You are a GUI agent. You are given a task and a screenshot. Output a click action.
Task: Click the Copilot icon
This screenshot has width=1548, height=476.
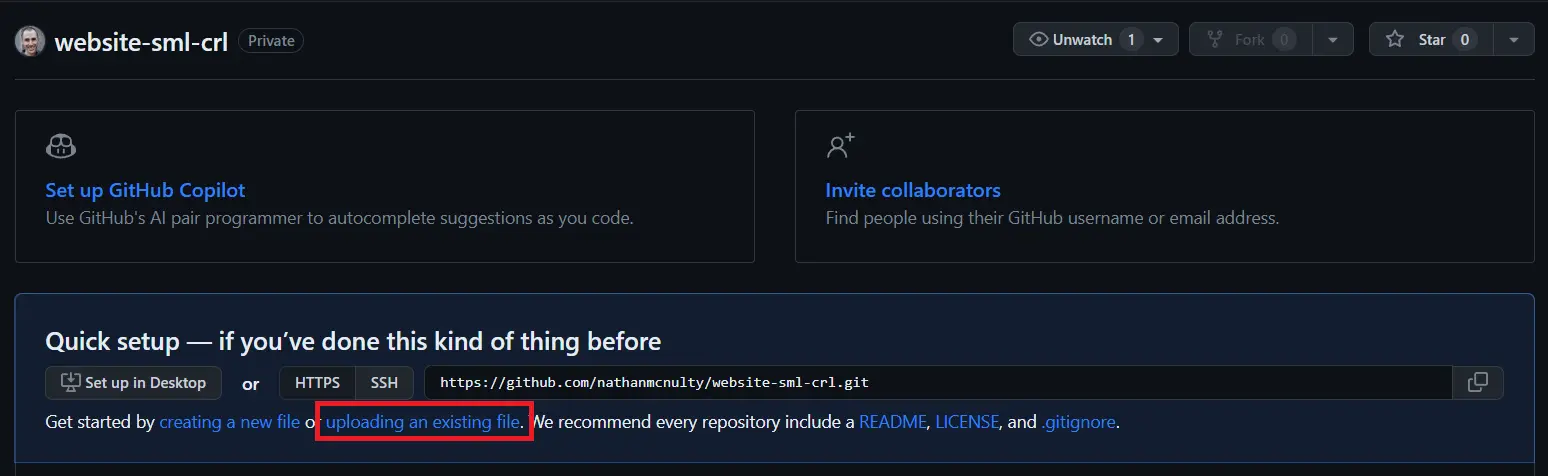(x=61, y=146)
